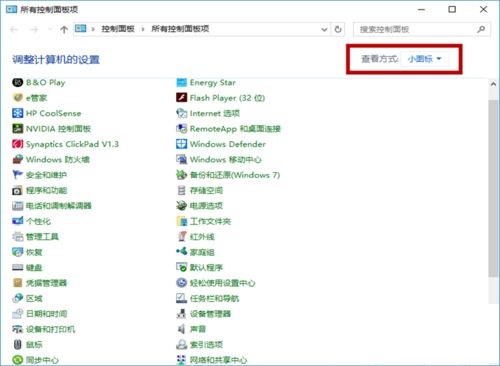Open 备份和还原(Windows 7) icon
Viewport: 500px width, 366px height.
pyautogui.click(x=181, y=175)
